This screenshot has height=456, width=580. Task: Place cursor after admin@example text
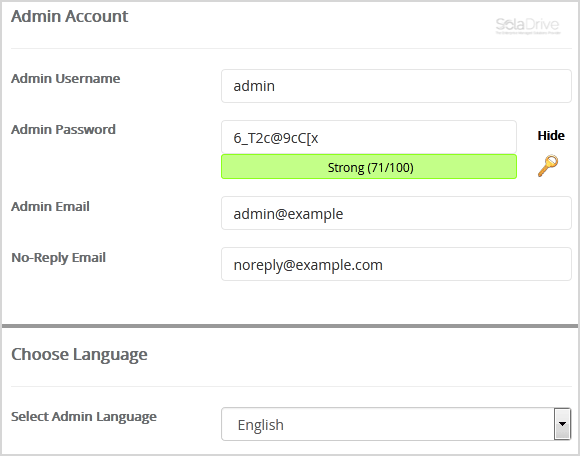click(344, 214)
